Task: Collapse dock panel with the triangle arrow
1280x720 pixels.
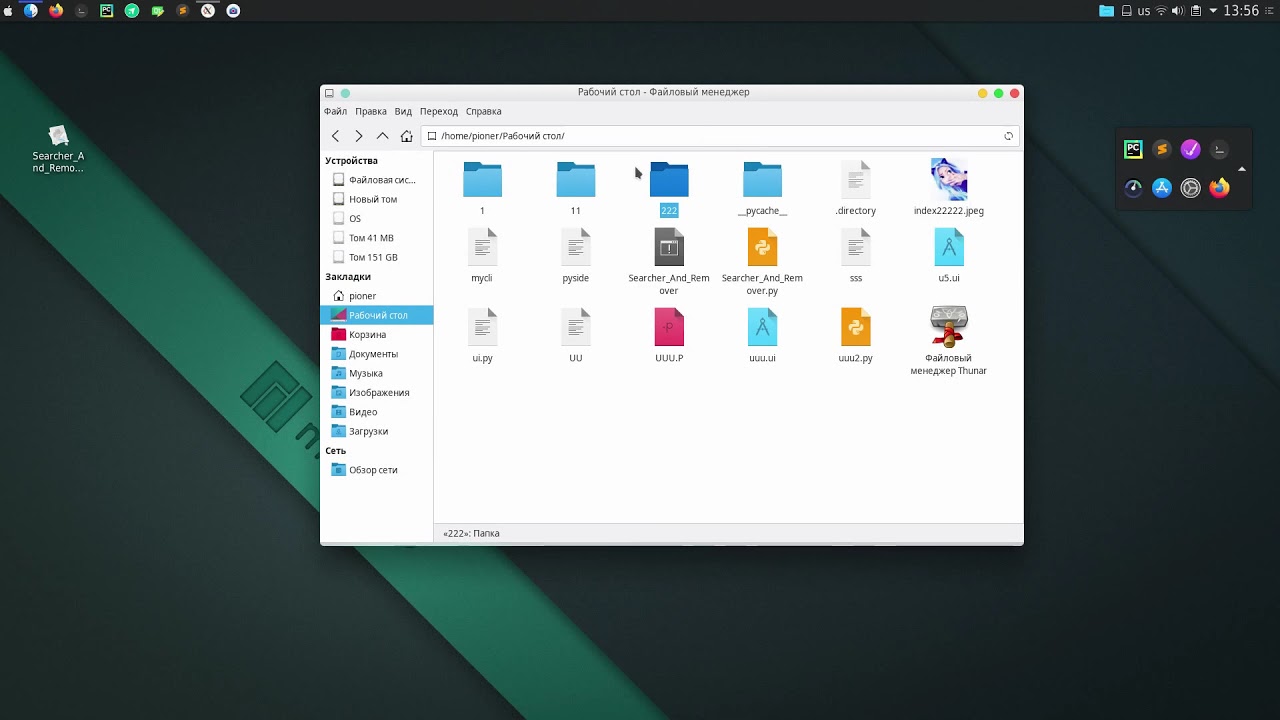Action: (x=1242, y=168)
